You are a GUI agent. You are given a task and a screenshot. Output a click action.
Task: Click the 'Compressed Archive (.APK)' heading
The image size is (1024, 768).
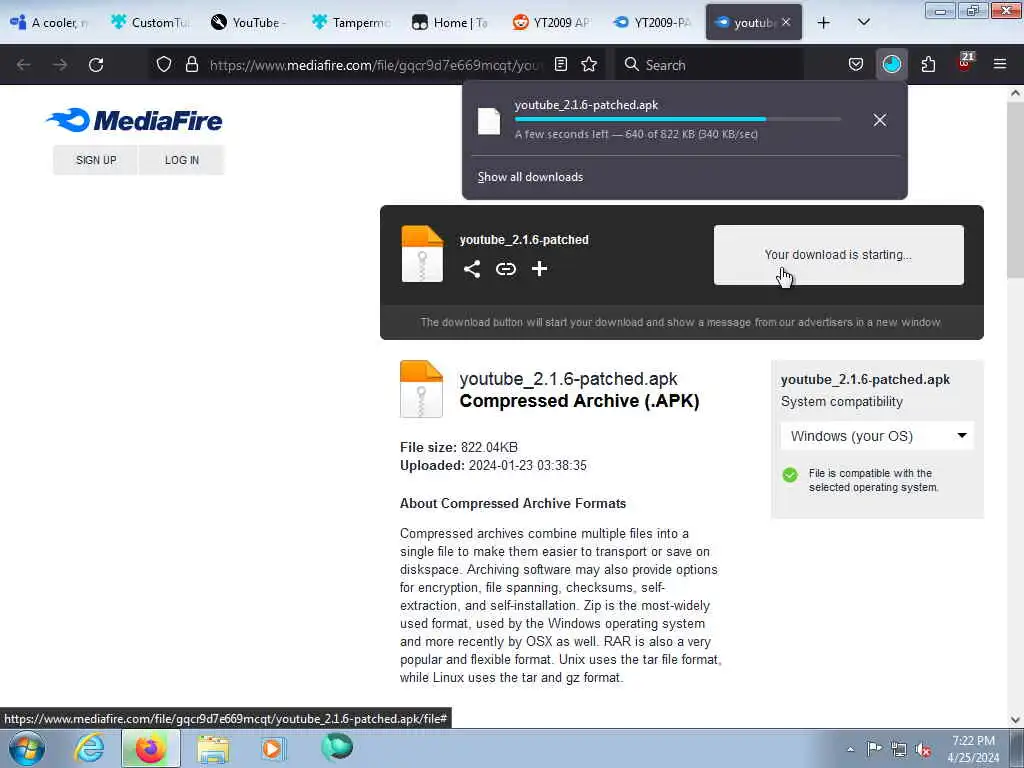tap(579, 400)
